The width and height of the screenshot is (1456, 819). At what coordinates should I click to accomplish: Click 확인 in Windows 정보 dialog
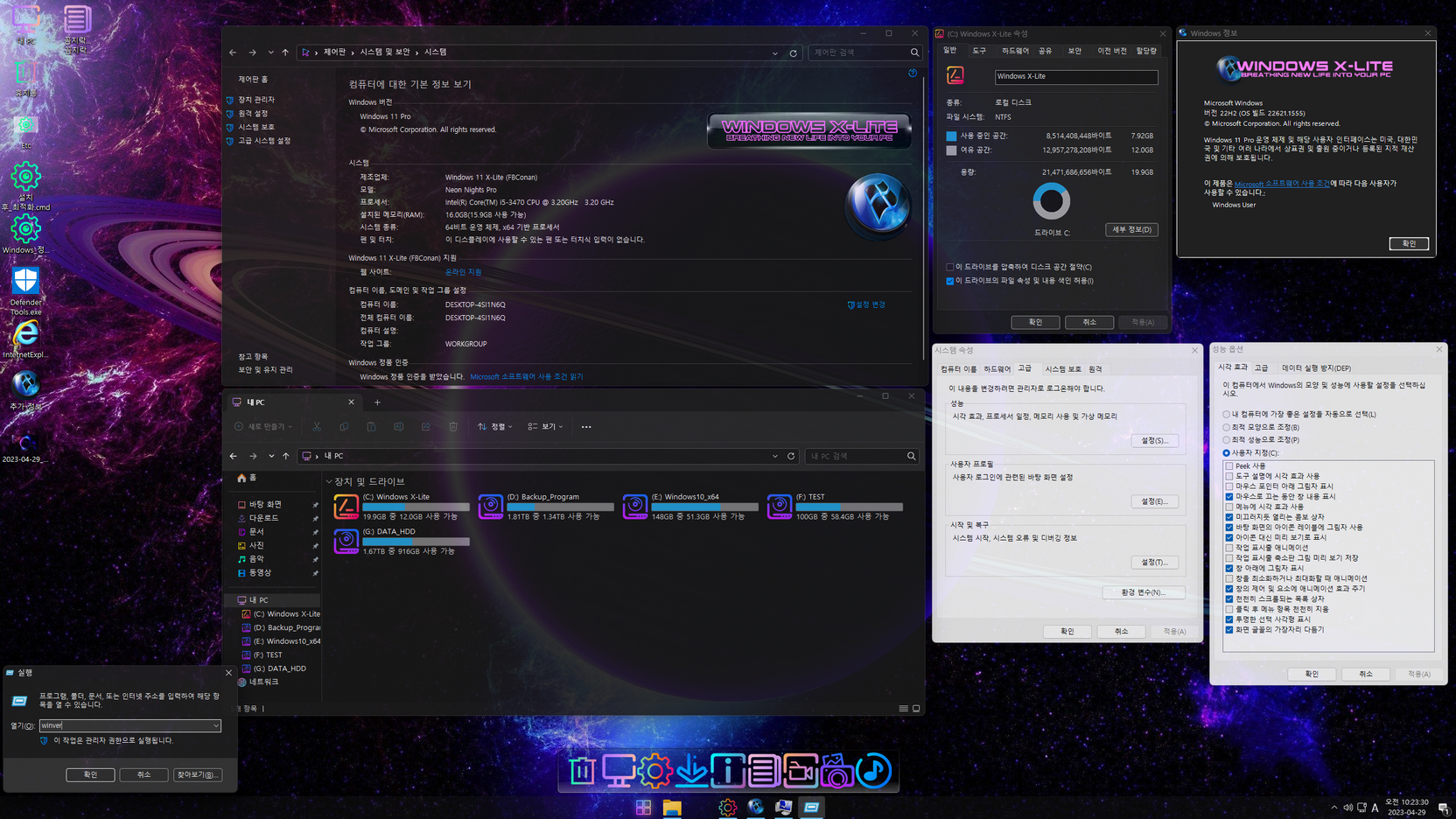pos(1409,243)
